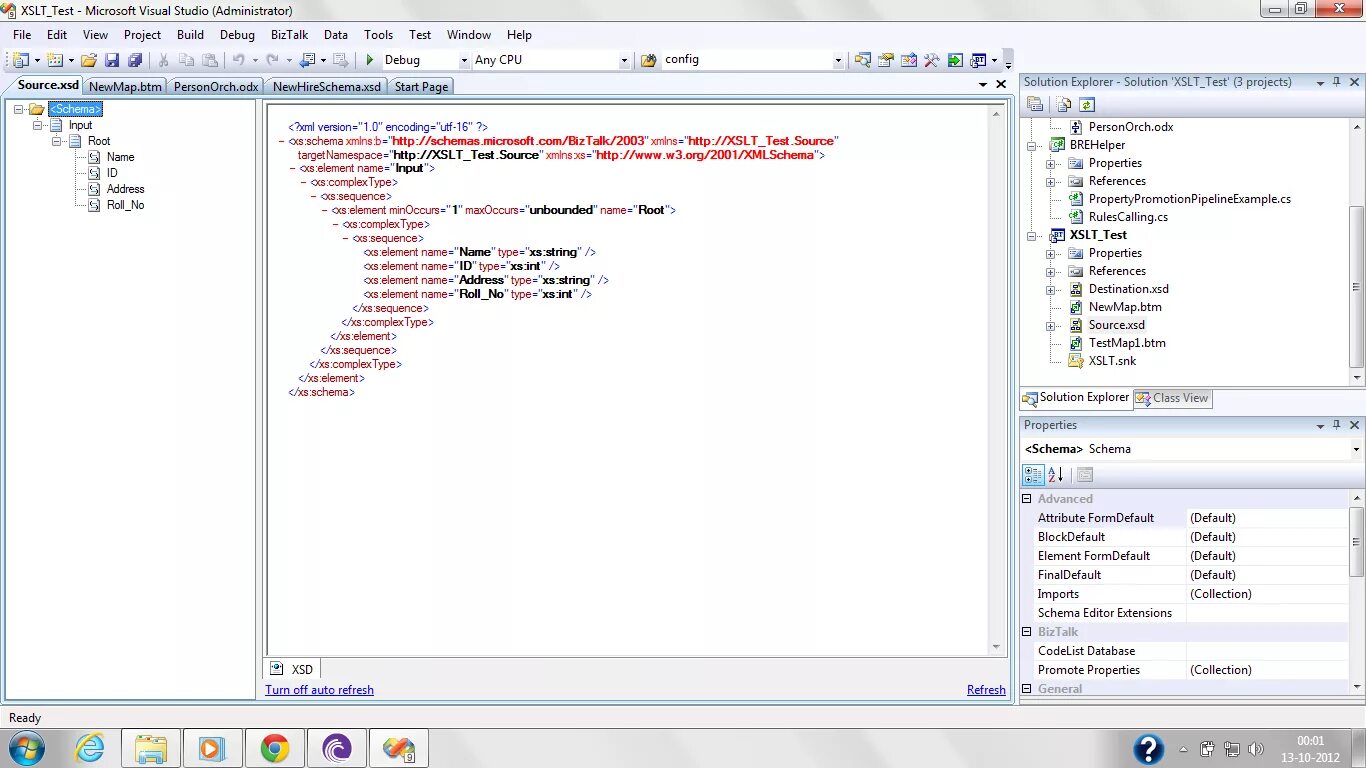Image resolution: width=1366 pixels, height=768 pixels.
Task: Select RulesCalling.cs in Solution Explorer
Action: tap(1128, 217)
